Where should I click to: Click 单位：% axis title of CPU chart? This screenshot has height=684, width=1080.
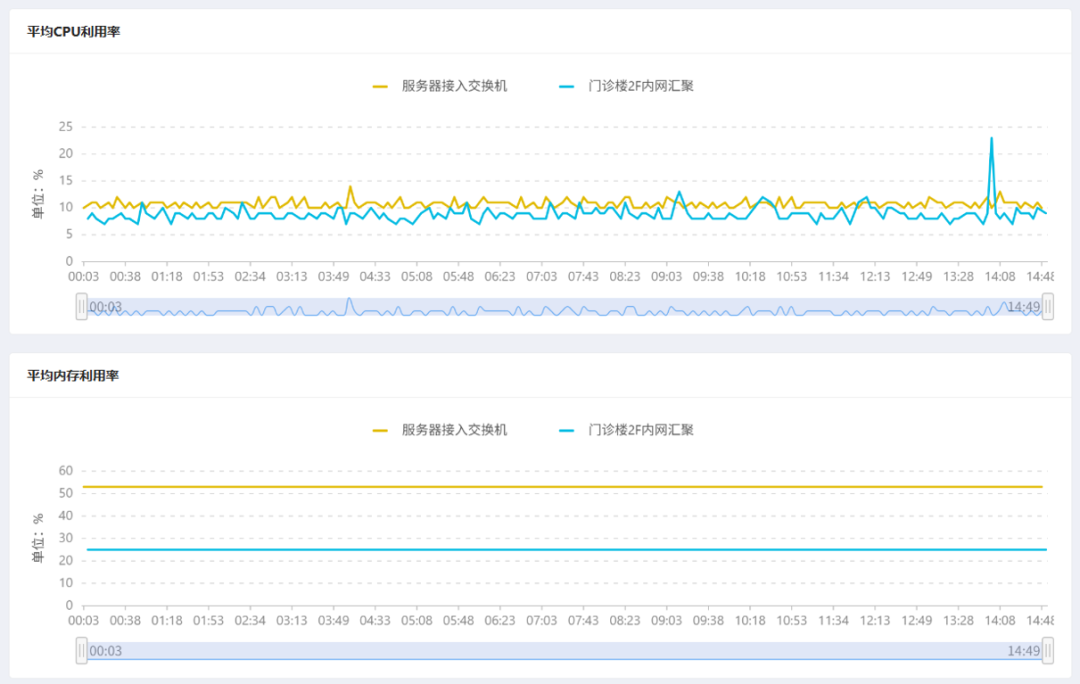(38, 194)
